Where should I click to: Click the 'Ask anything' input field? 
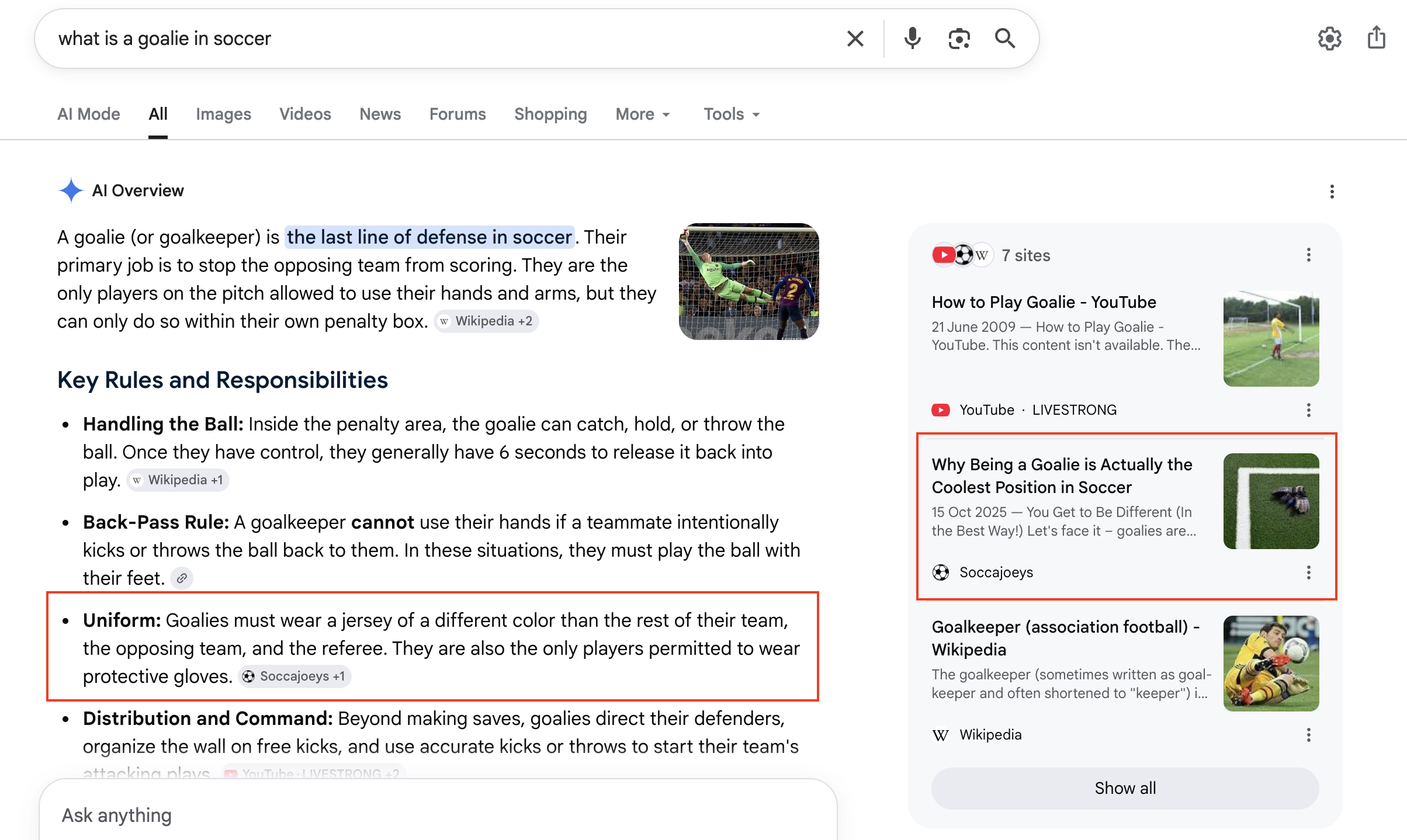(x=438, y=815)
